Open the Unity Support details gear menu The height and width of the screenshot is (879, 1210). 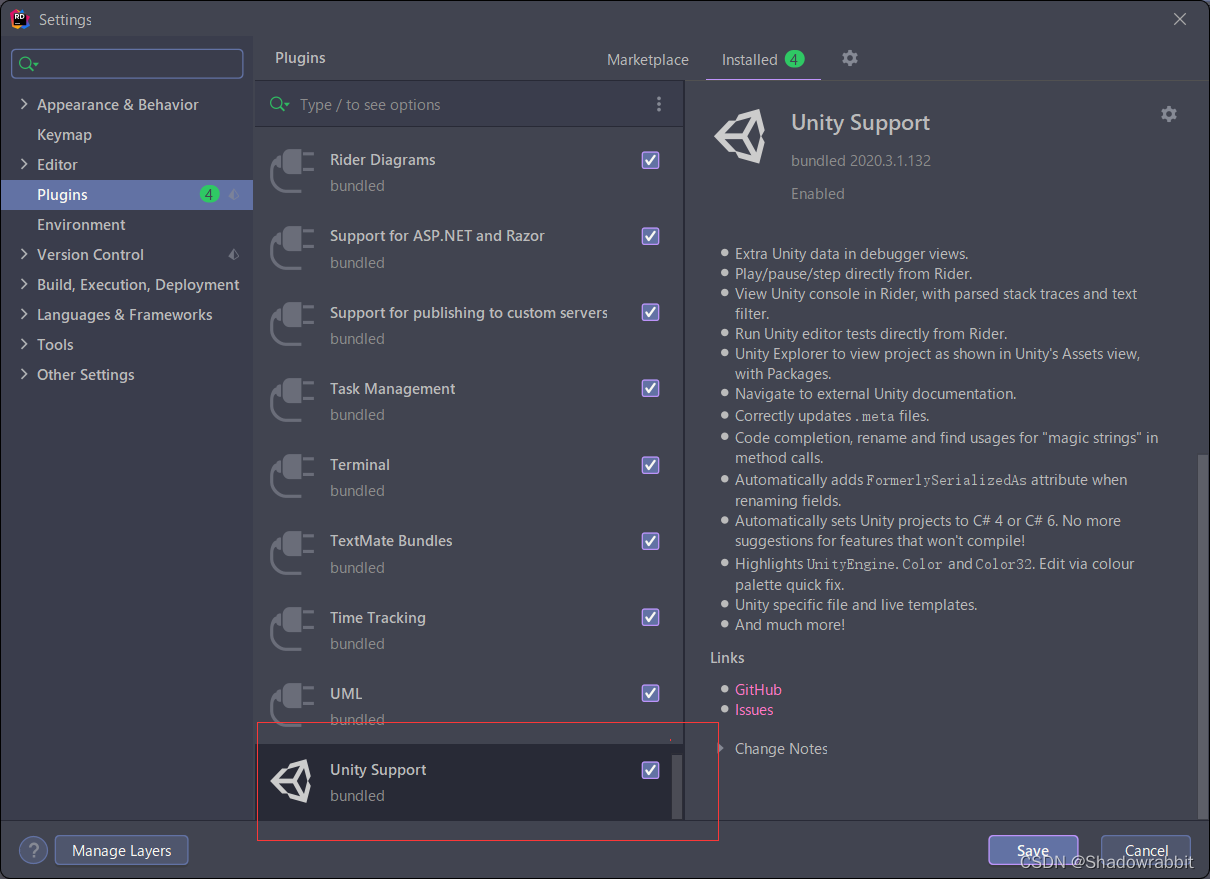[1169, 114]
